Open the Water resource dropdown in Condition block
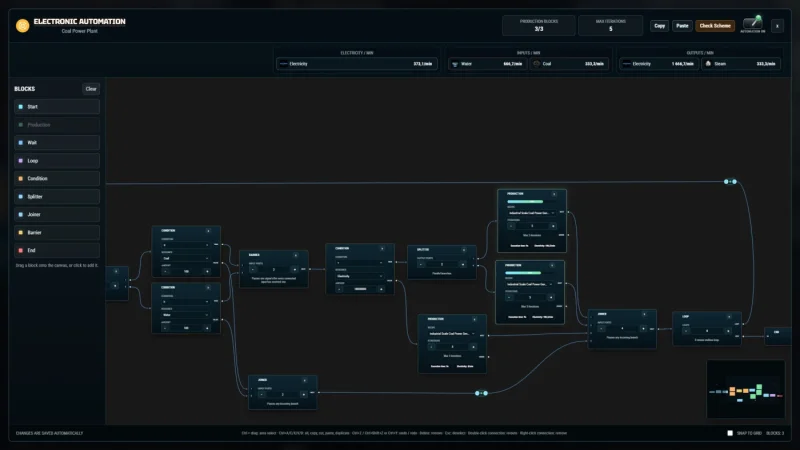This screenshot has height=450, width=800. coord(185,315)
